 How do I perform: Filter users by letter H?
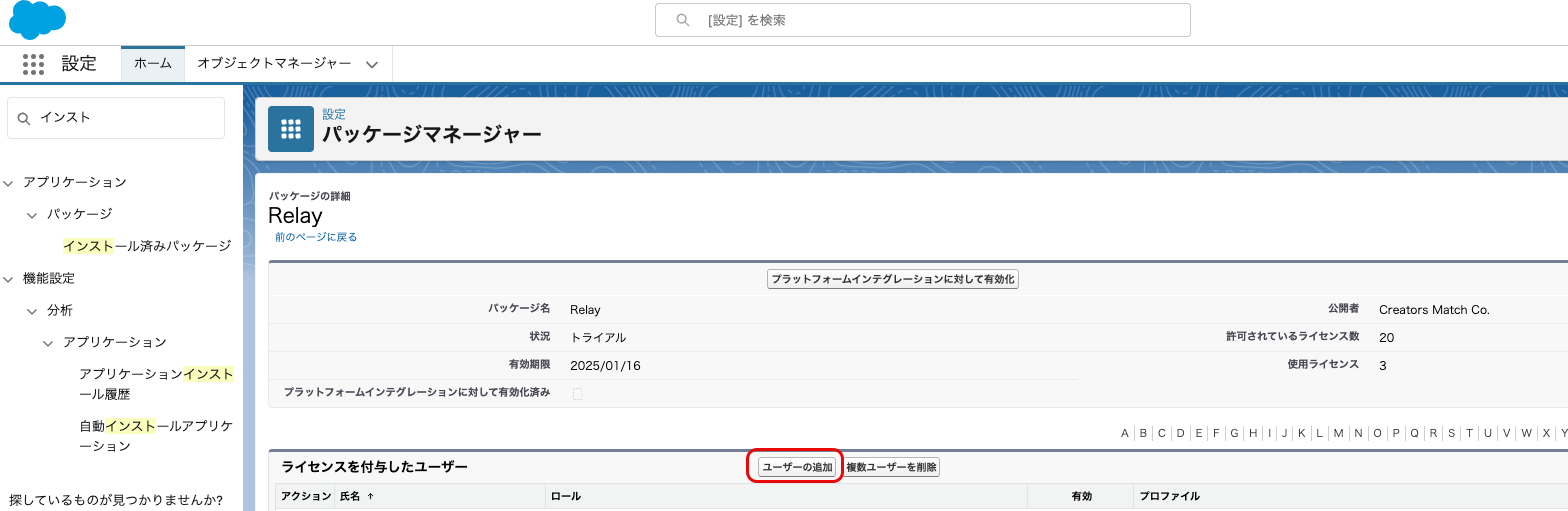(1253, 433)
